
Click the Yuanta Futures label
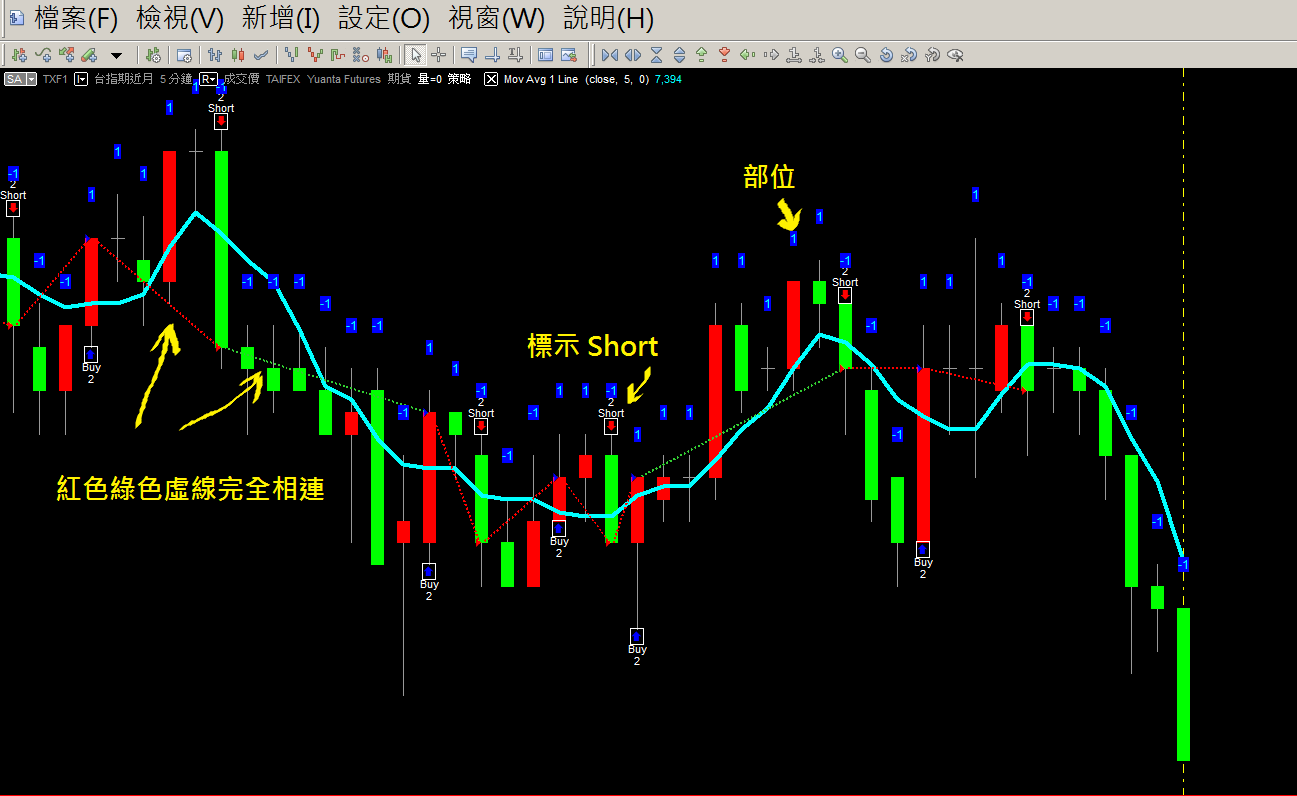coord(344,79)
